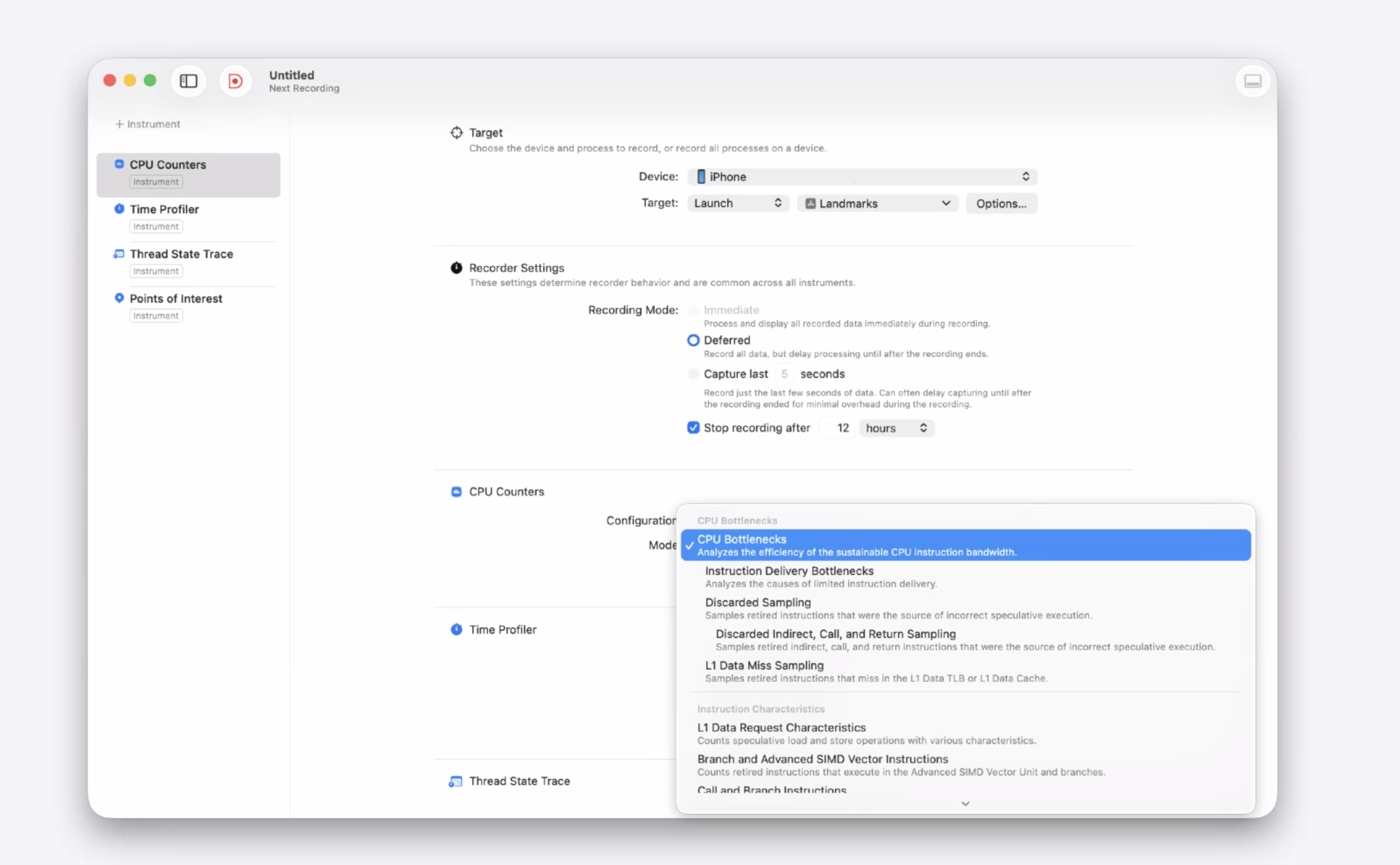Viewport: 1400px width, 865px height.
Task: Click the + Instrument button
Action: tap(148, 124)
